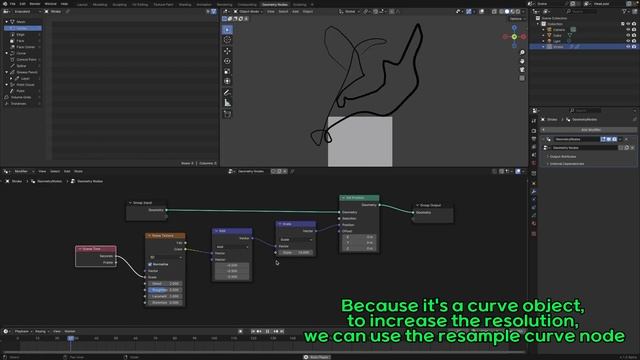This screenshot has width=640, height=360.
Task: Open the Output properties tab icon
Action: pyautogui.click(x=533, y=139)
